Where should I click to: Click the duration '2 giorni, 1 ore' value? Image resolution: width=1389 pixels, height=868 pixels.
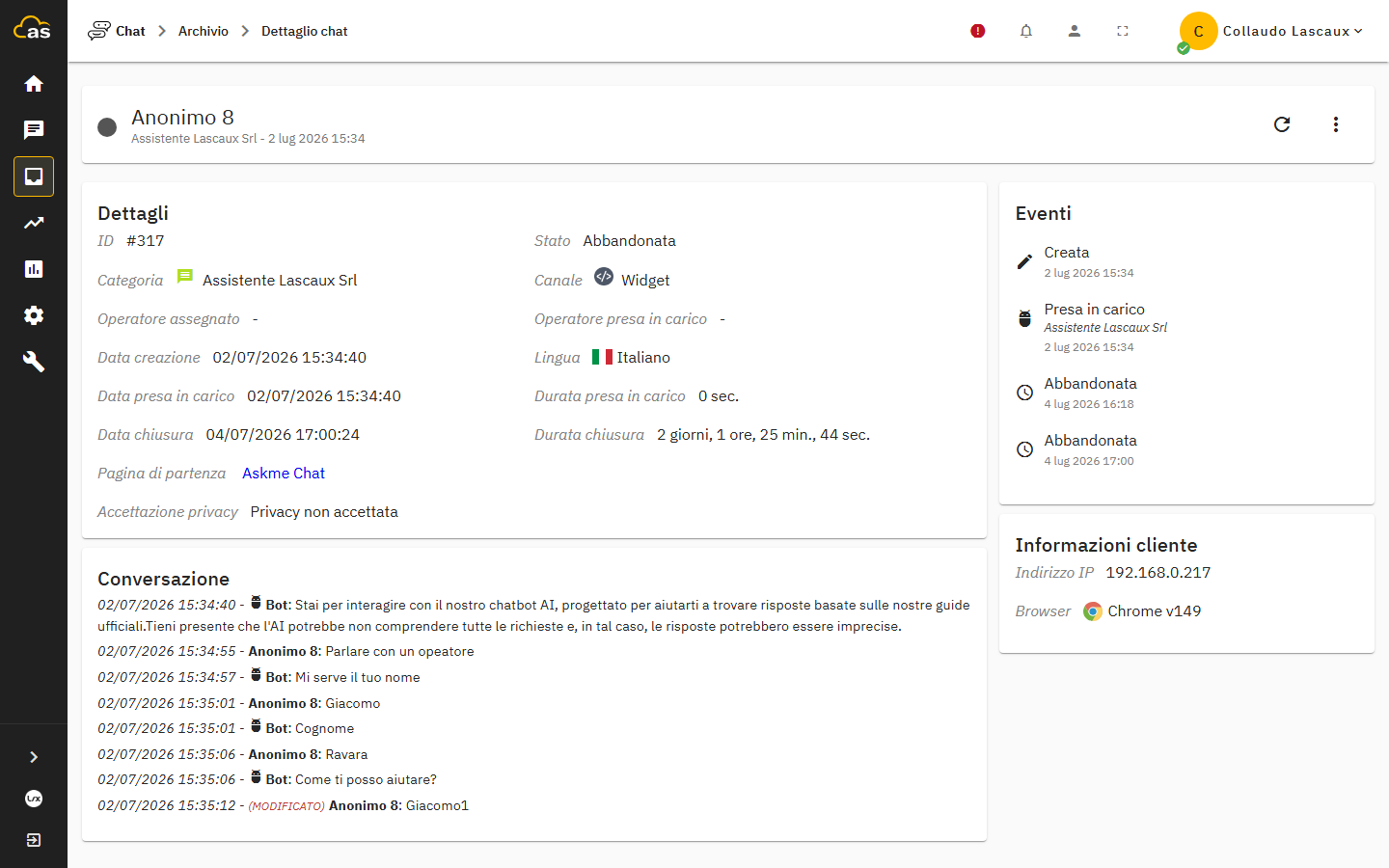(763, 435)
